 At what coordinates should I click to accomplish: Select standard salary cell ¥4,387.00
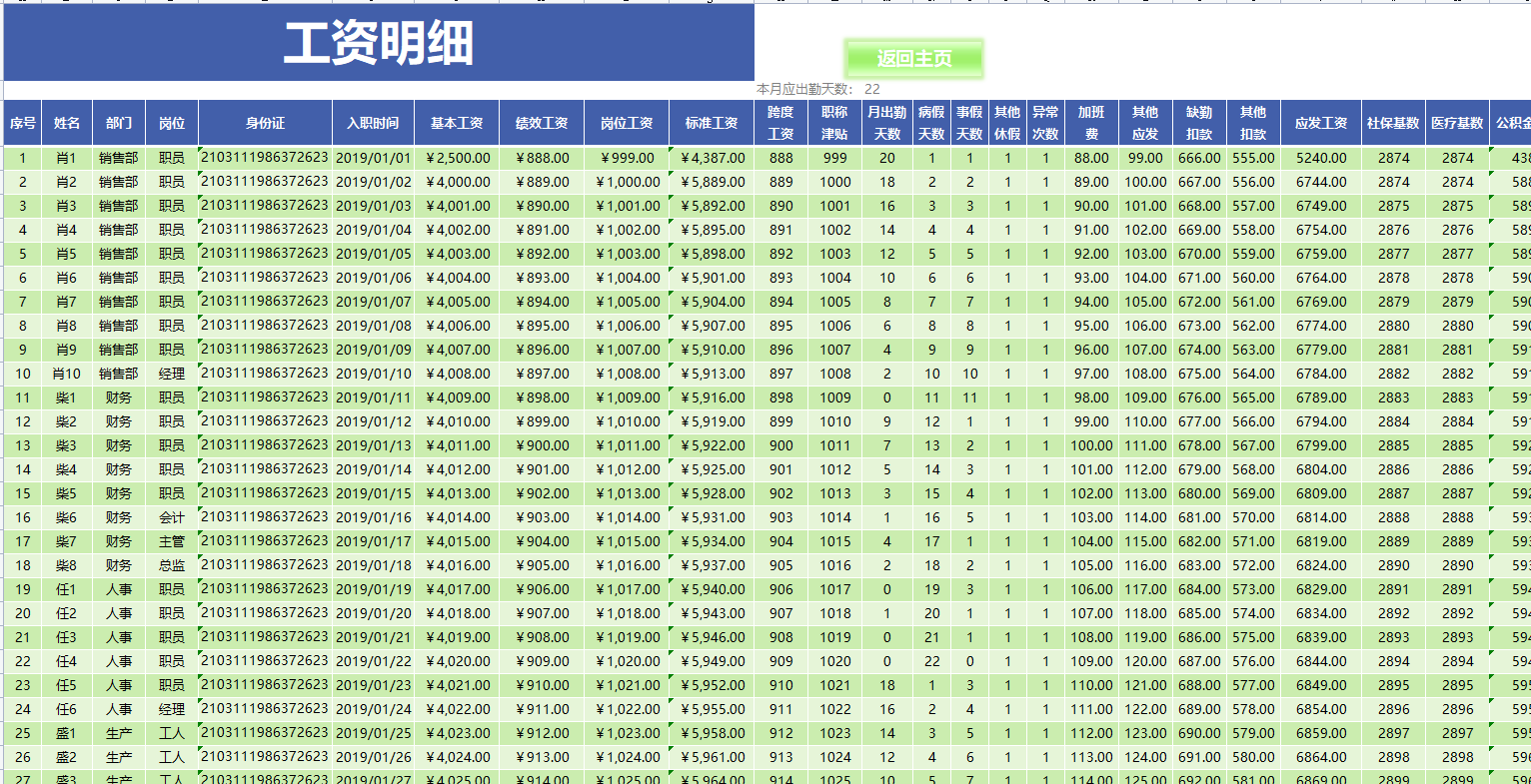pos(712,158)
